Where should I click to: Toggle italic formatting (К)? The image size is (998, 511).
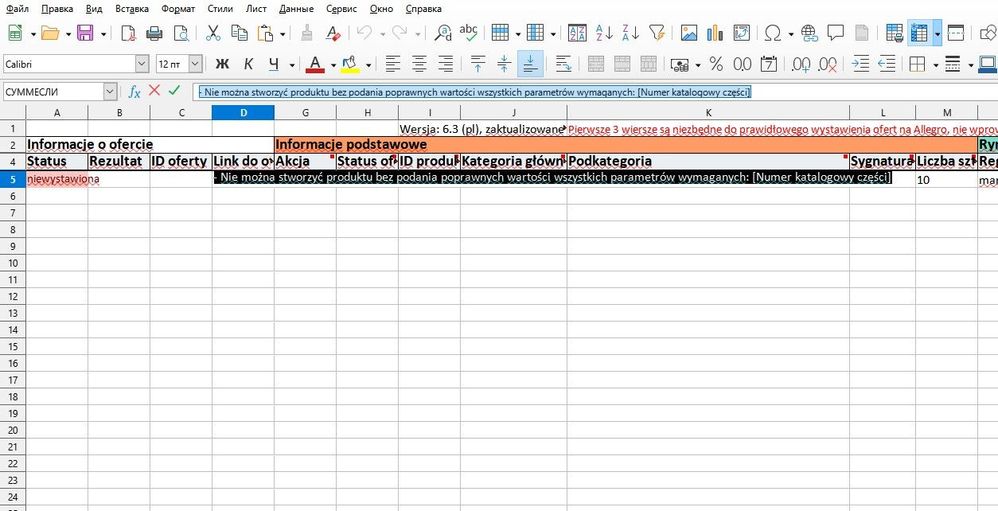click(x=248, y=64)
